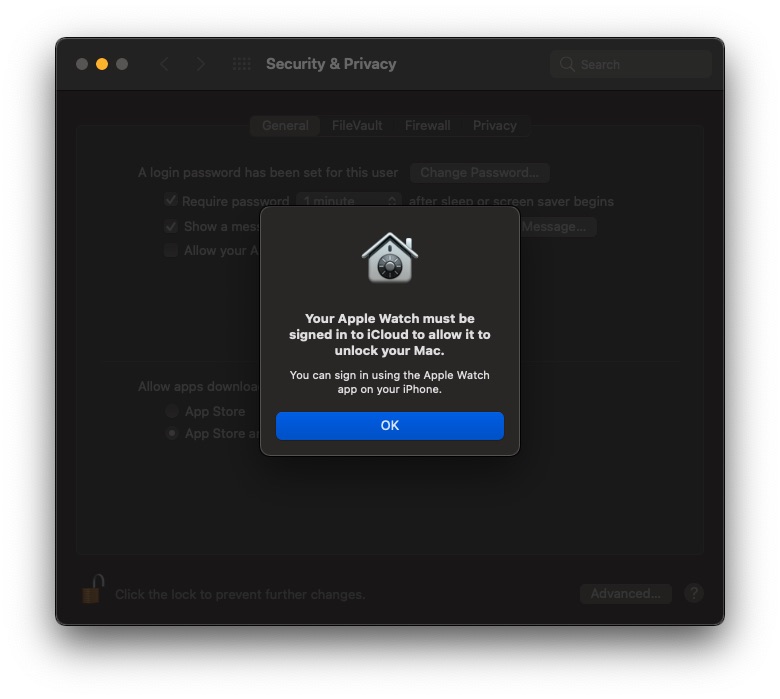Viewport: 780px width, 699px height.
Task: Select the App Store radio button
Action: [172, 411]
